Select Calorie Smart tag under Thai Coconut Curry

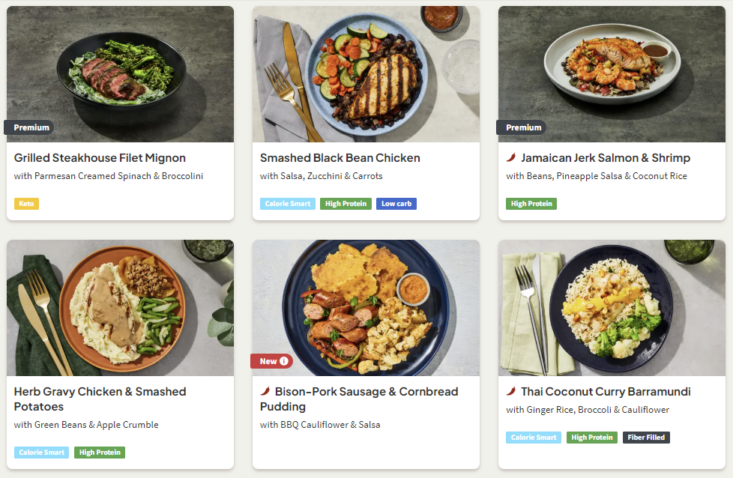534,437
